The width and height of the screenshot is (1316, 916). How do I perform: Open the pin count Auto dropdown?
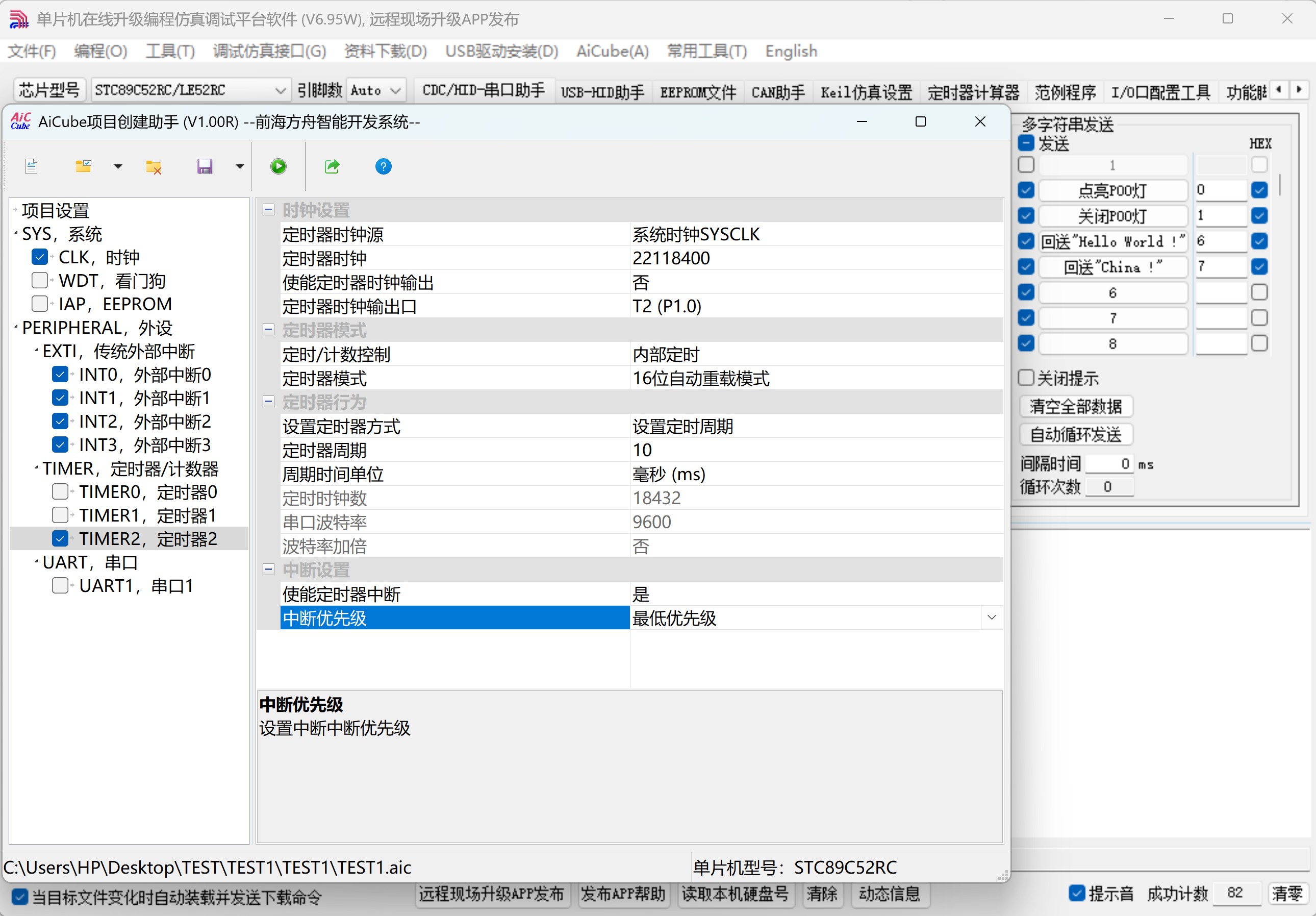point(376,91)
